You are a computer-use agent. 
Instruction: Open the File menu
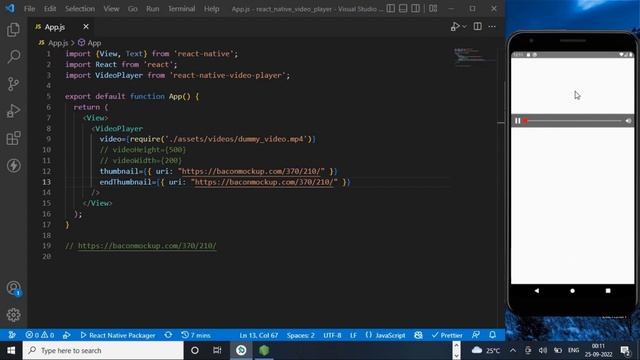click(29, 9)
